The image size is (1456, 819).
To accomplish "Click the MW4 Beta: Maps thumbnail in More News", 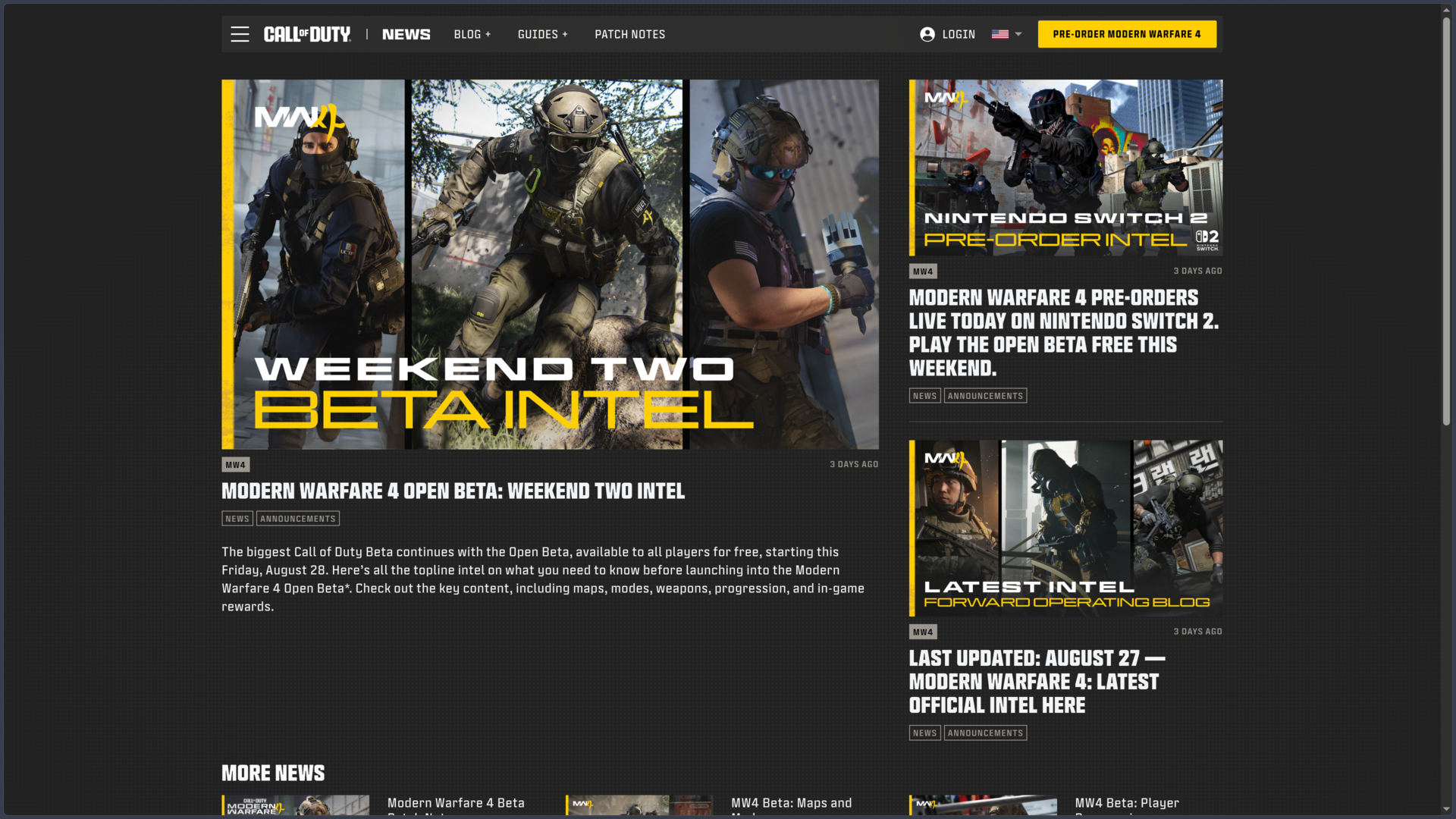I will pos(639,805).
